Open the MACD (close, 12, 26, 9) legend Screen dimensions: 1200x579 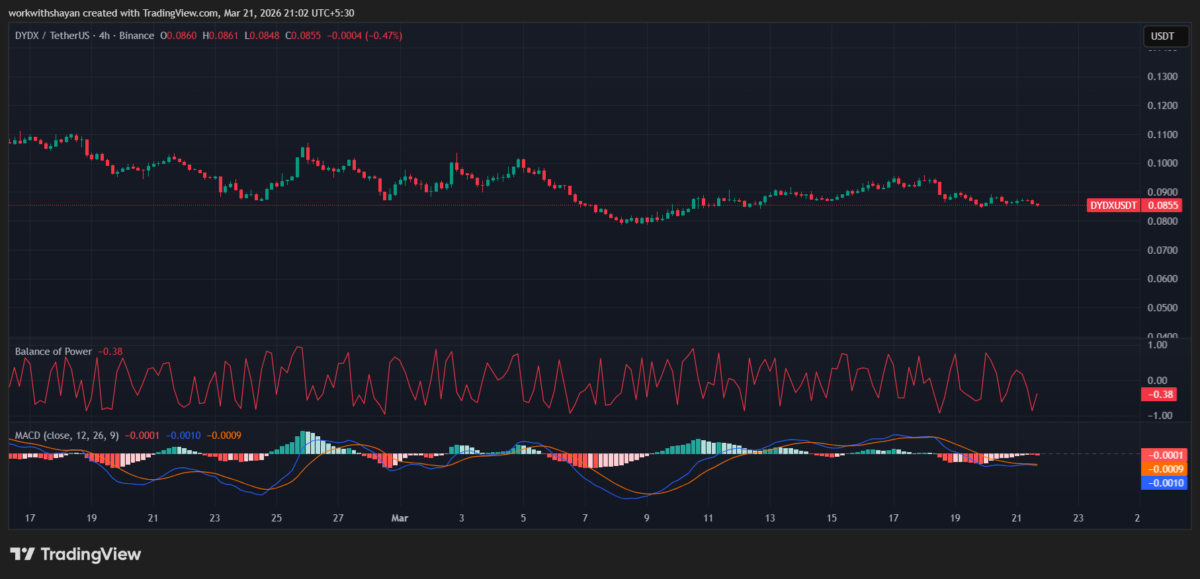pyautogui.click(x=65, y=434)
